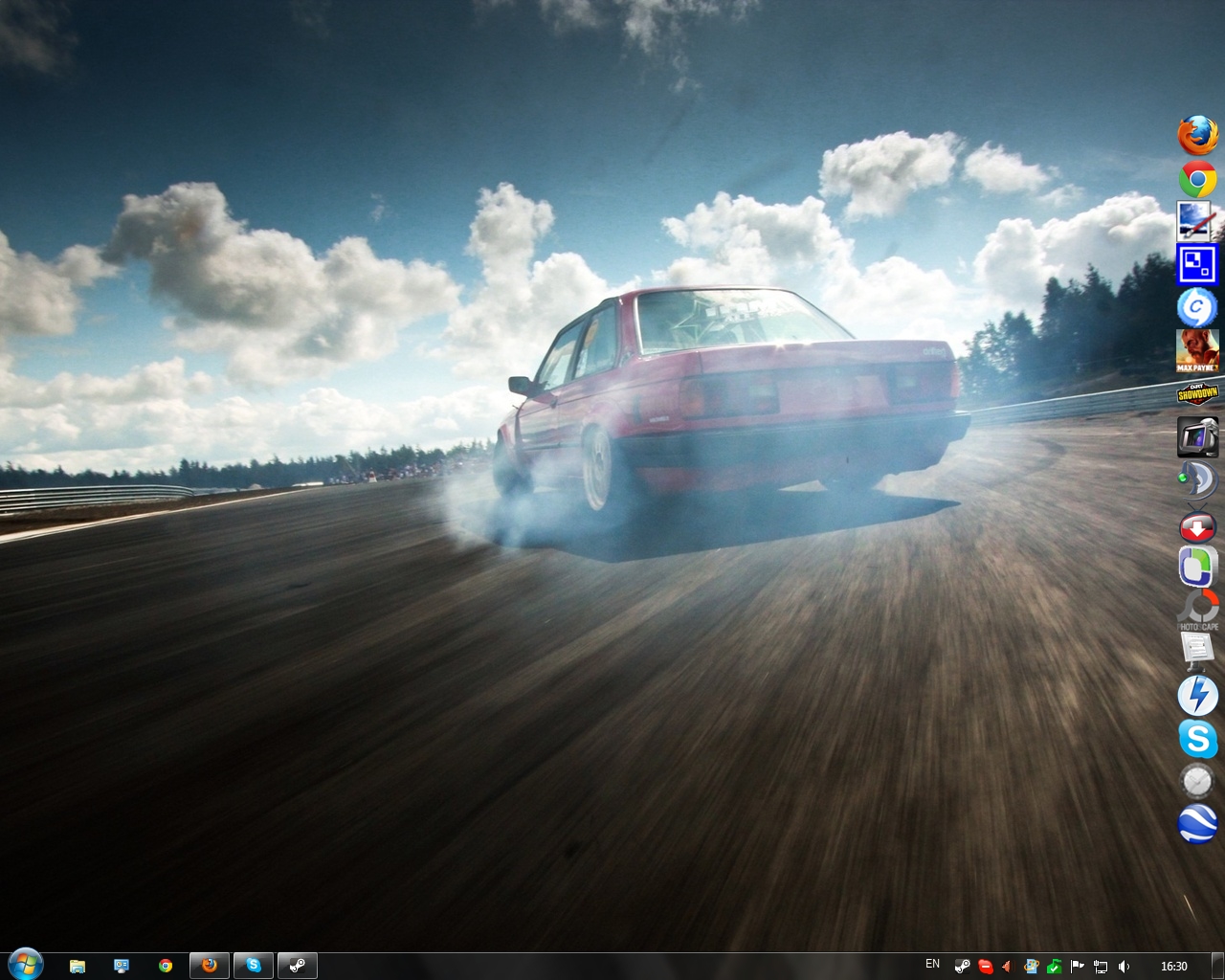Screen dimensions: 1225x980
Task: Open the monitor screen-capture icon in dock
Action: 1197,436
